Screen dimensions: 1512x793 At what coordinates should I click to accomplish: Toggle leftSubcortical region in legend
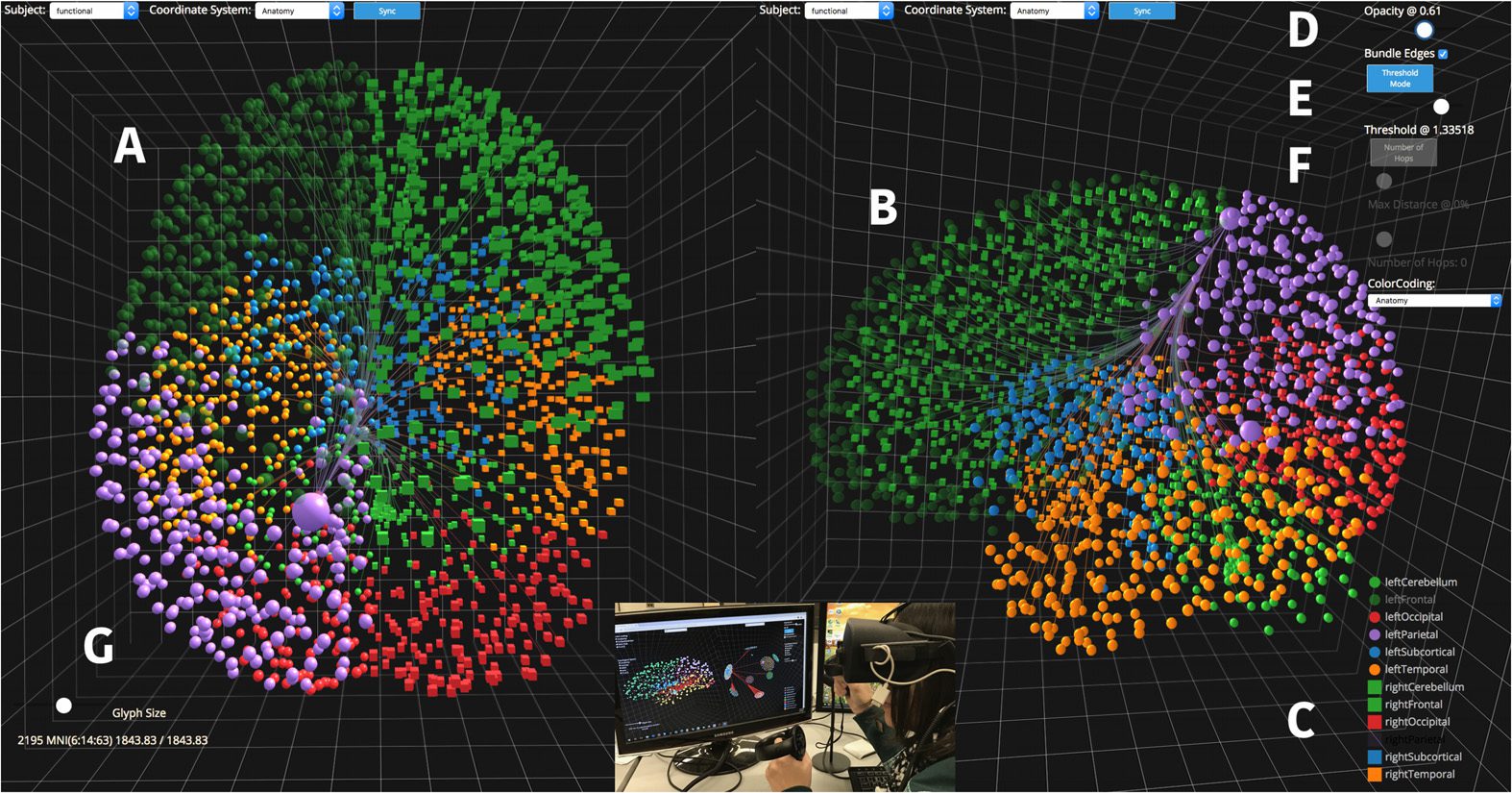click(x=1412, y=652)
